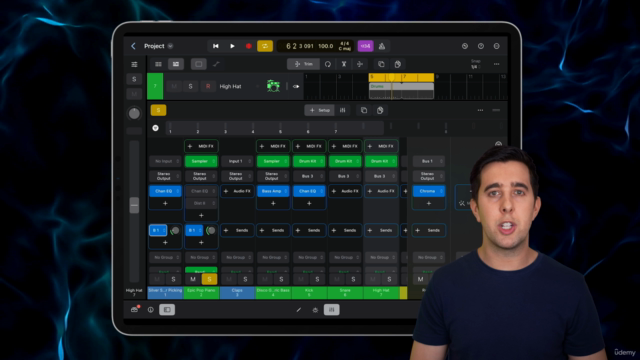Adjust the left volume fader handle

click(x=134, y=205)
